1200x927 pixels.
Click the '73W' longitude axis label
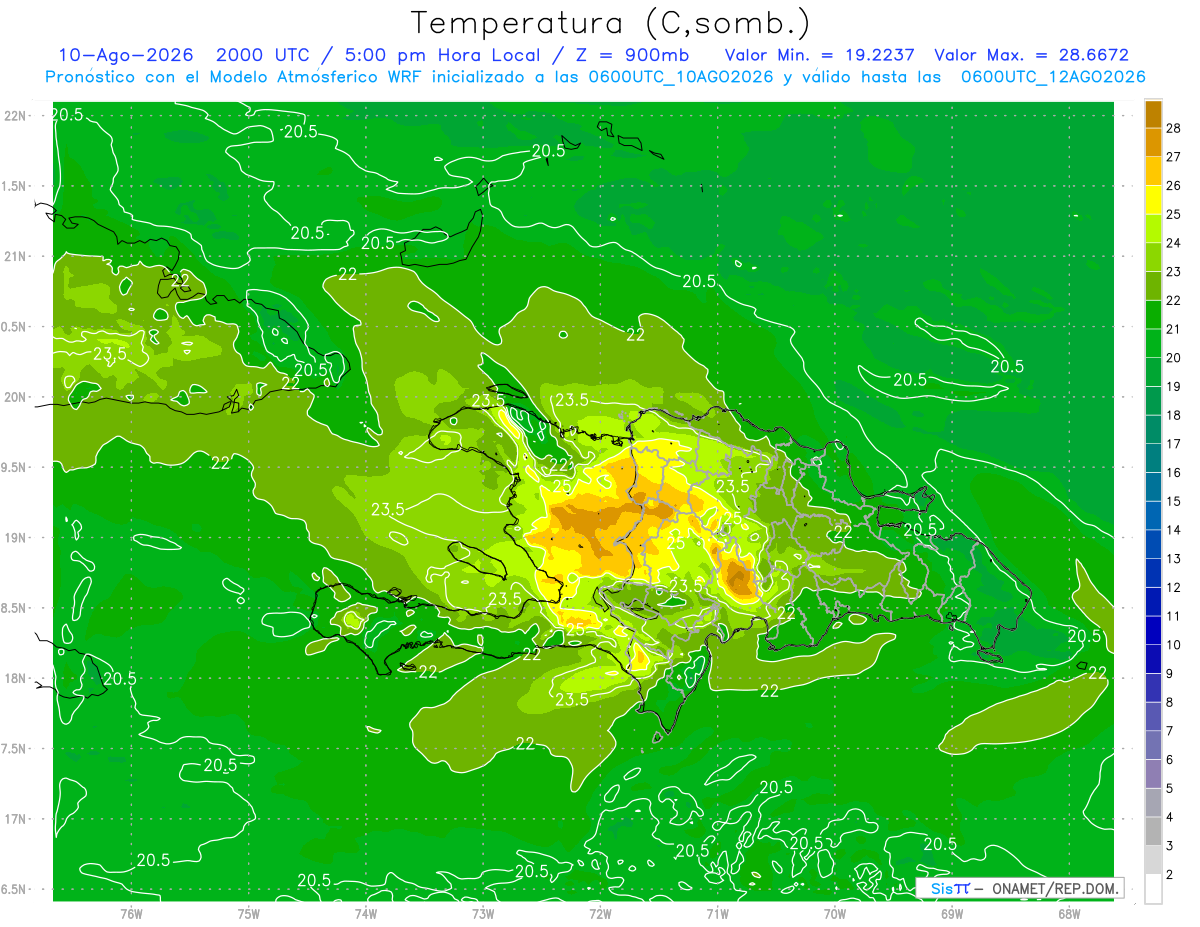483,913
